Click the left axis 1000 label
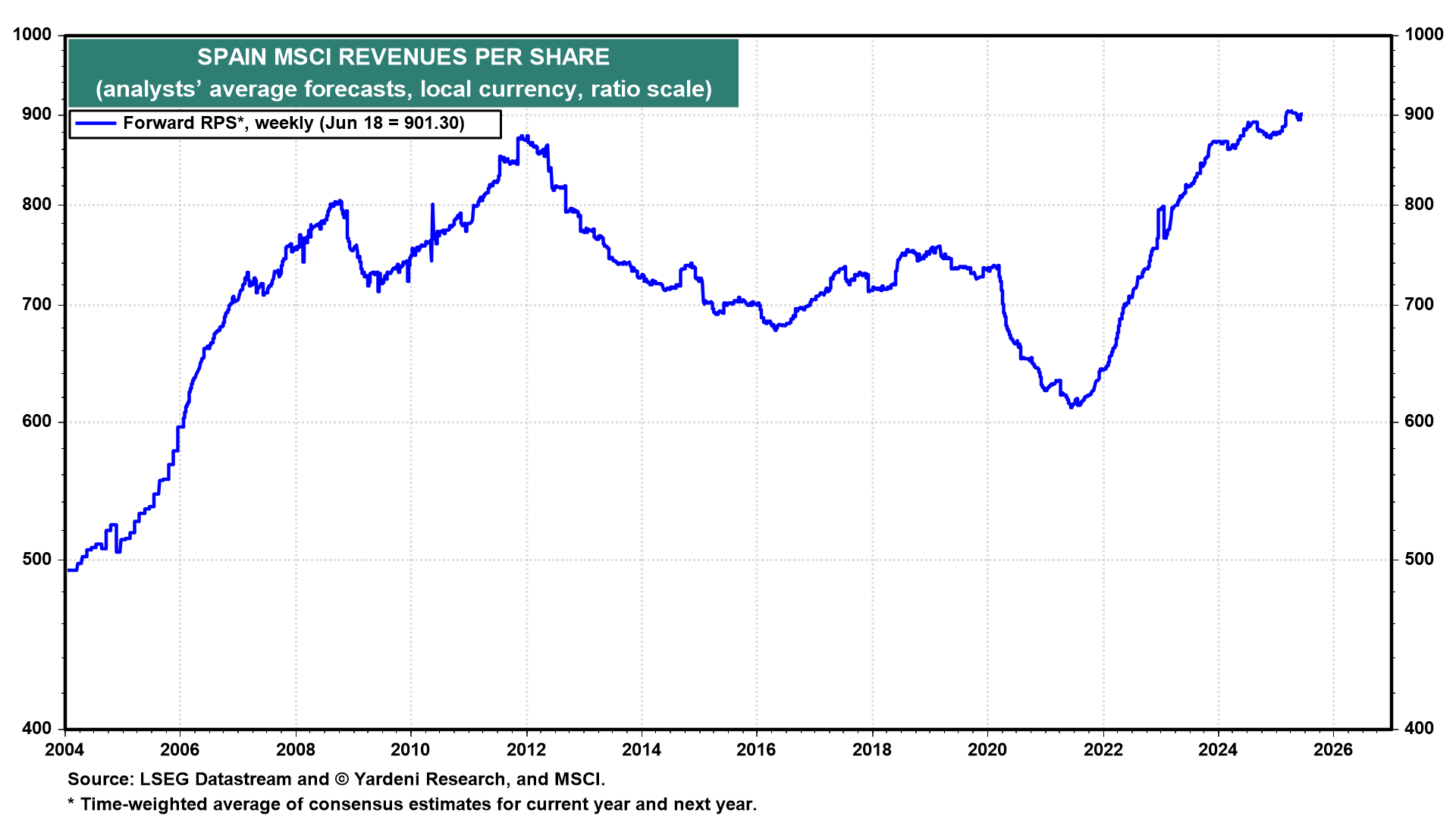Screen dimensions: 1456x819 pos(33,35)
